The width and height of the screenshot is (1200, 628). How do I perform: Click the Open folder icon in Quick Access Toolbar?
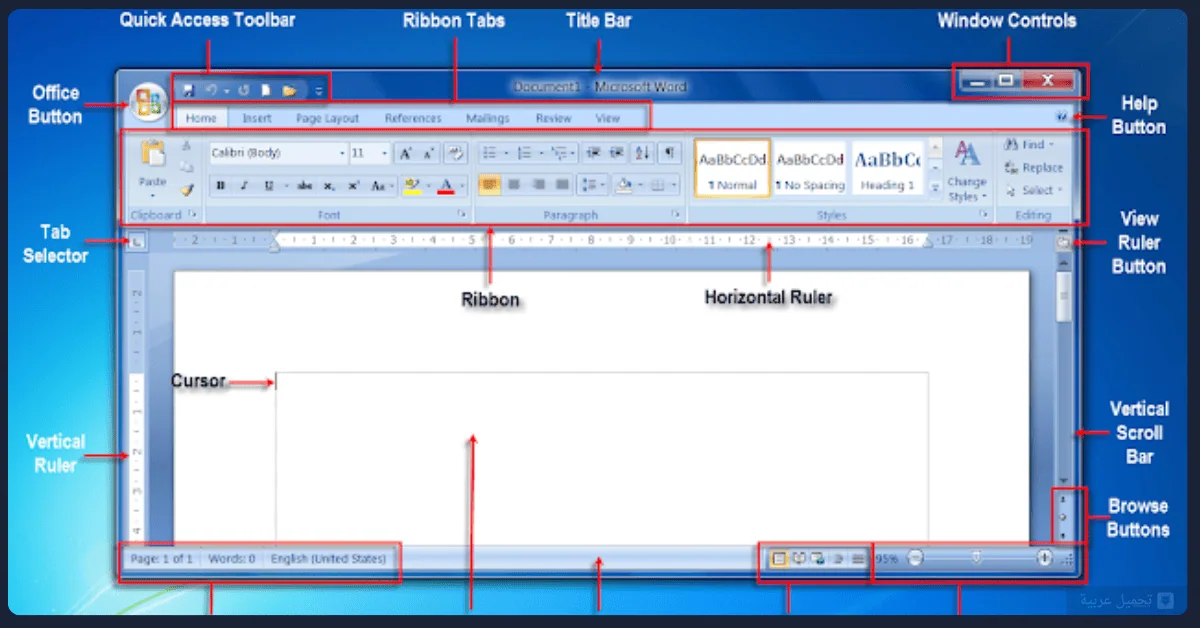[289, 90]
